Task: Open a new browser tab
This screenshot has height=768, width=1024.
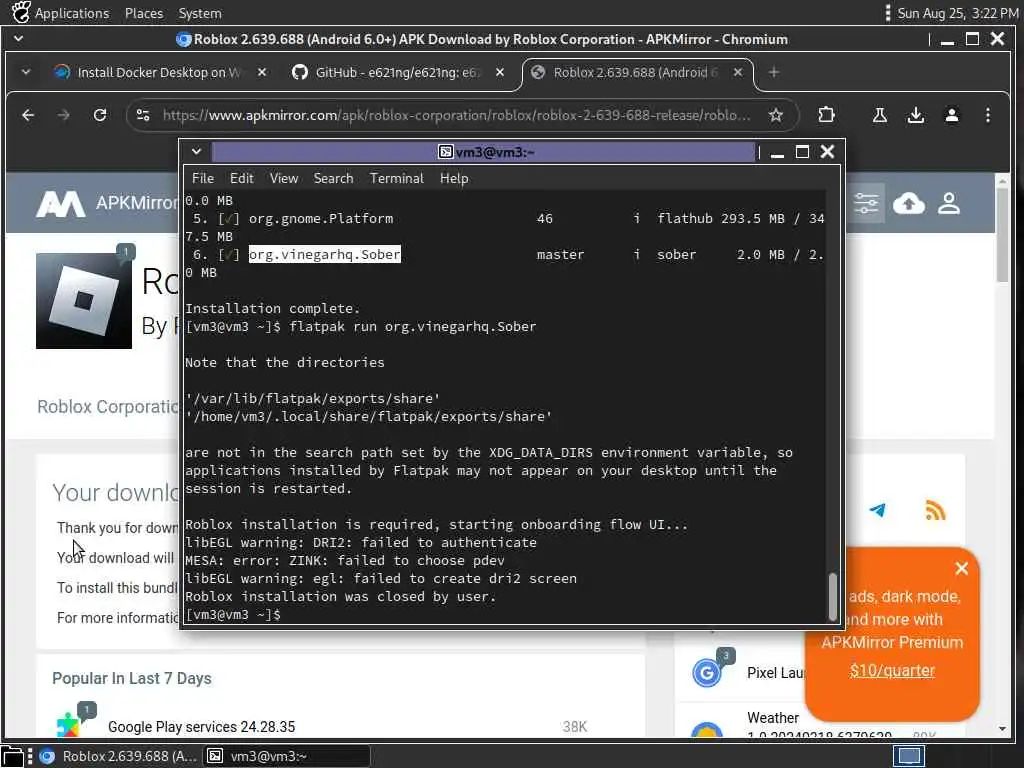Action: [774, 72]
